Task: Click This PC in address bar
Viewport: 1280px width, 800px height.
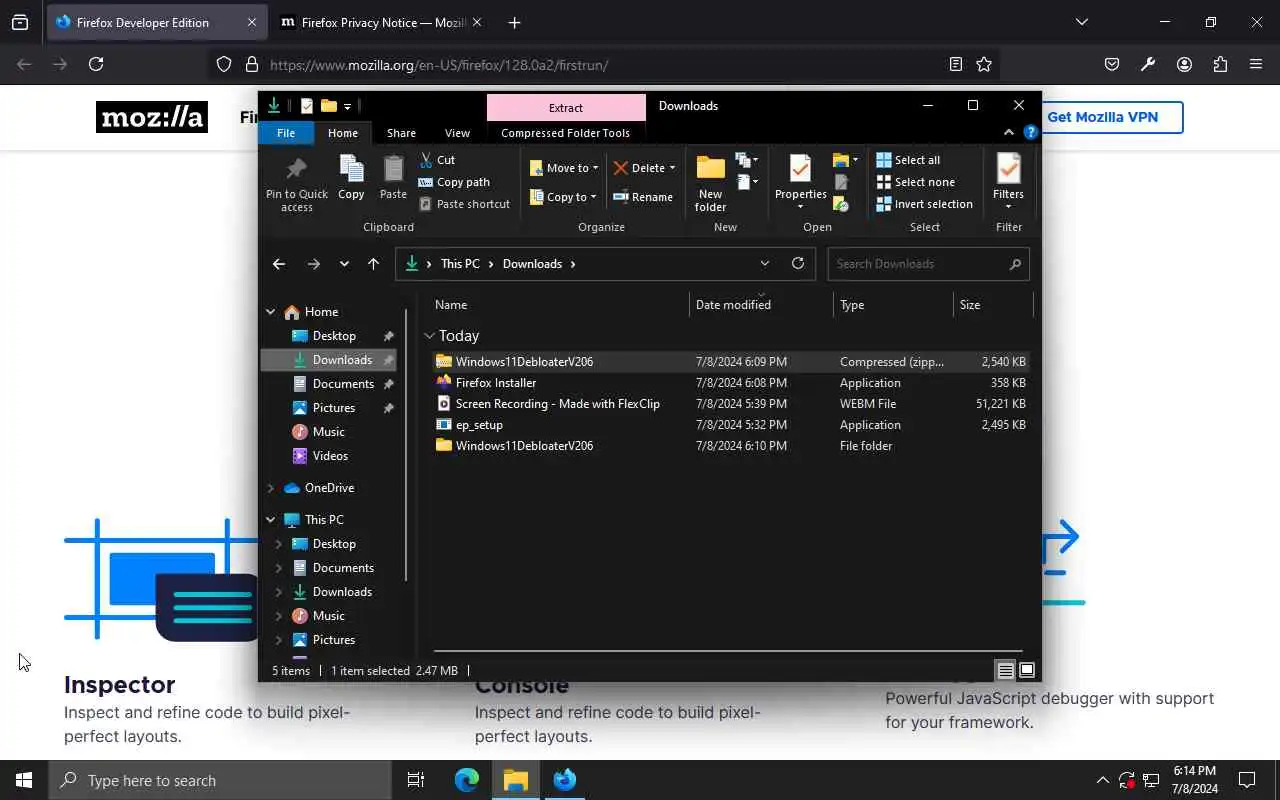Action: pos(460,264)
